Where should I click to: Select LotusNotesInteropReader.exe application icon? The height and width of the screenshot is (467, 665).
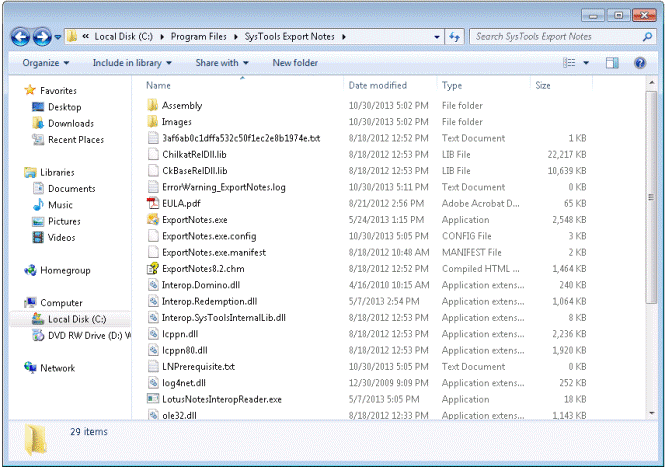pos(153,399)
